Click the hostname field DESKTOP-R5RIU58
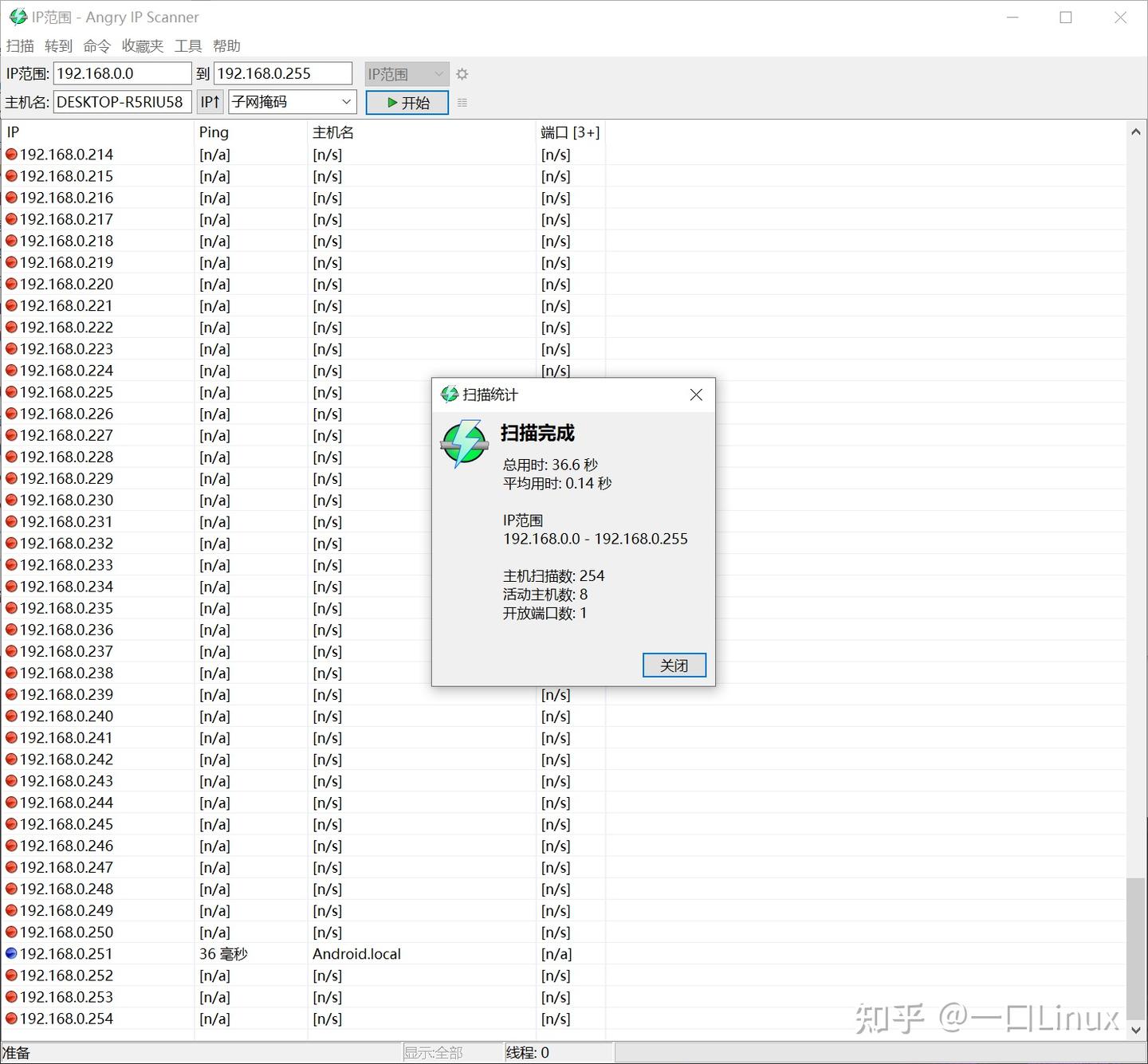1148x1064 pixels. 123,102
